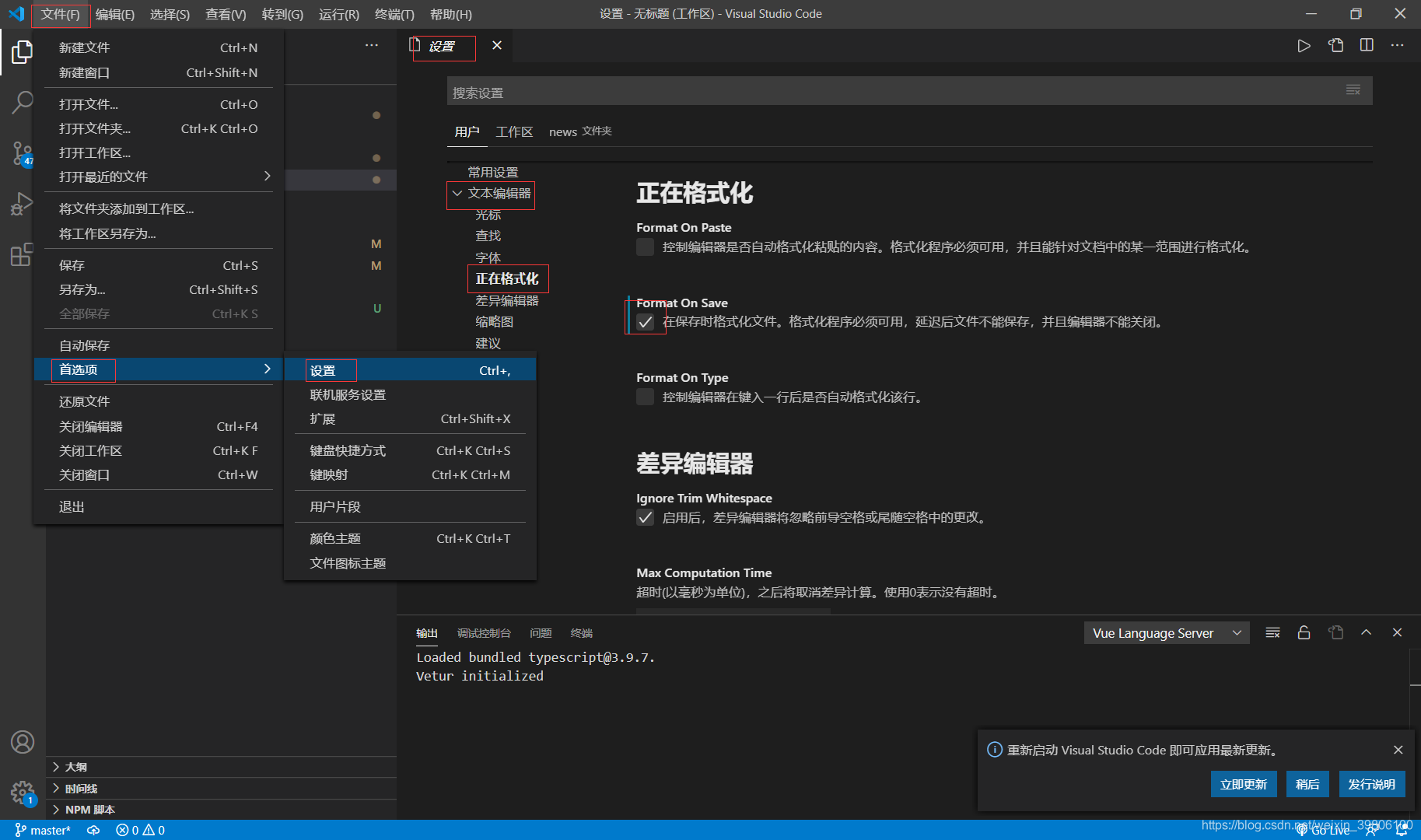Viewport: 1421px width, 840px height.
Task: Open sidebar More Actions ellipsis
Action: pos(372,46)
